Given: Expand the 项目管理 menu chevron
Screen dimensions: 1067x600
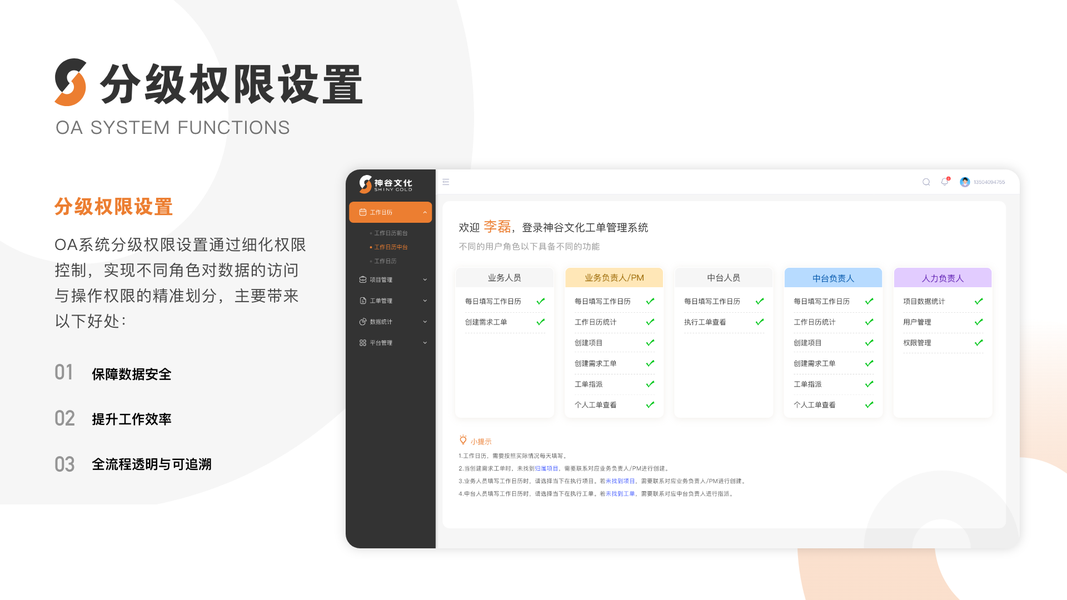Looking at the screenshot, I should click(425, 280).
